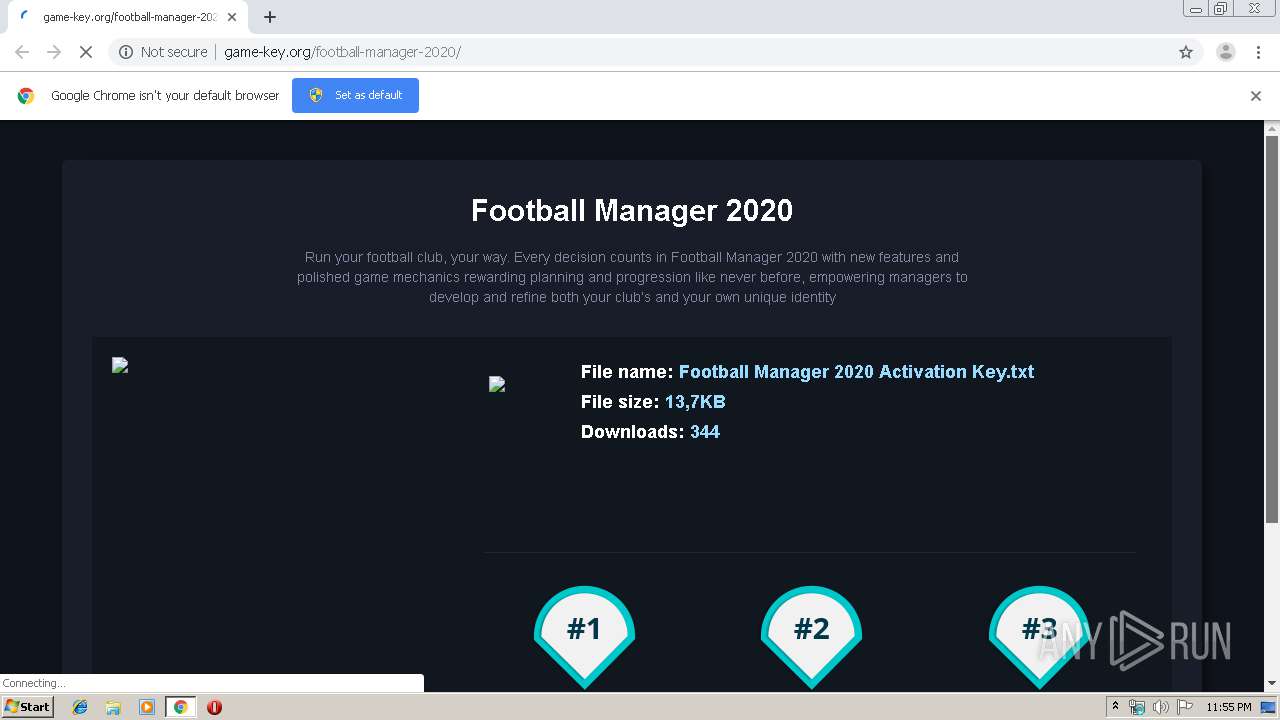Open the Chrome profile avatar
The image size is (1280, 720).
pyautogui.click(x=1225, y=52)
